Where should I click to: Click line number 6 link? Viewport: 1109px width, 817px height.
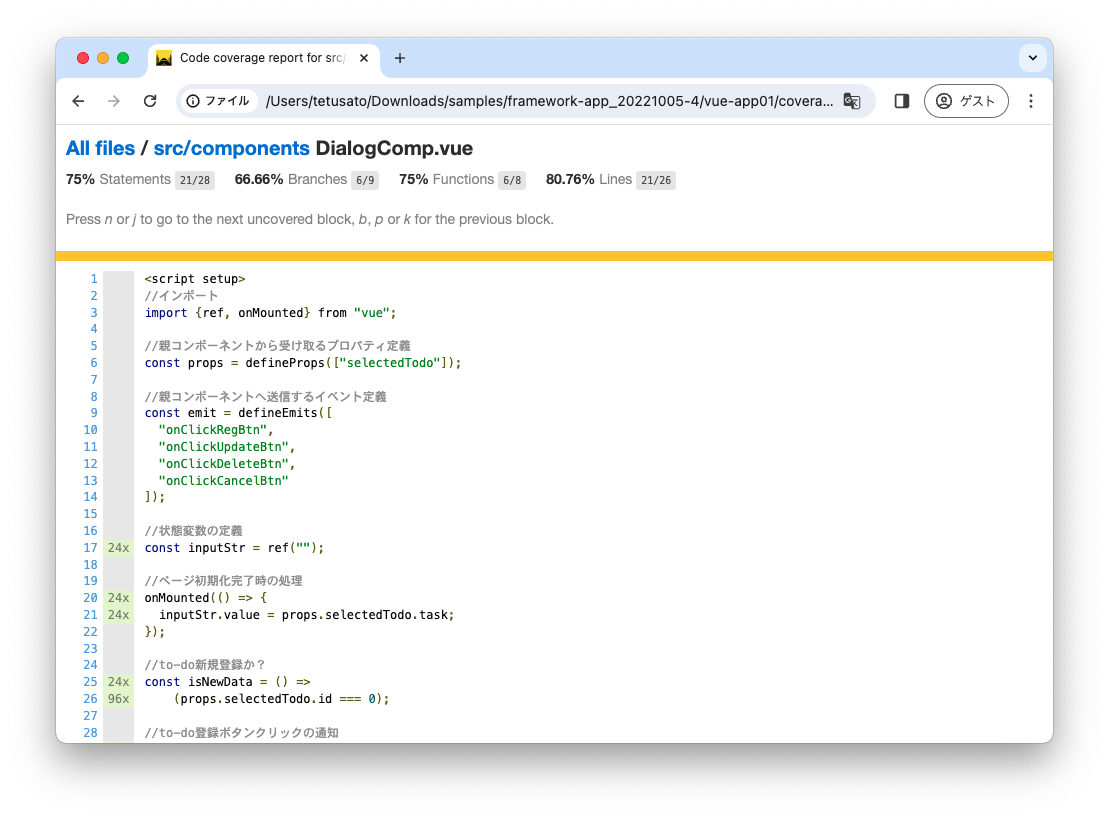93,363
